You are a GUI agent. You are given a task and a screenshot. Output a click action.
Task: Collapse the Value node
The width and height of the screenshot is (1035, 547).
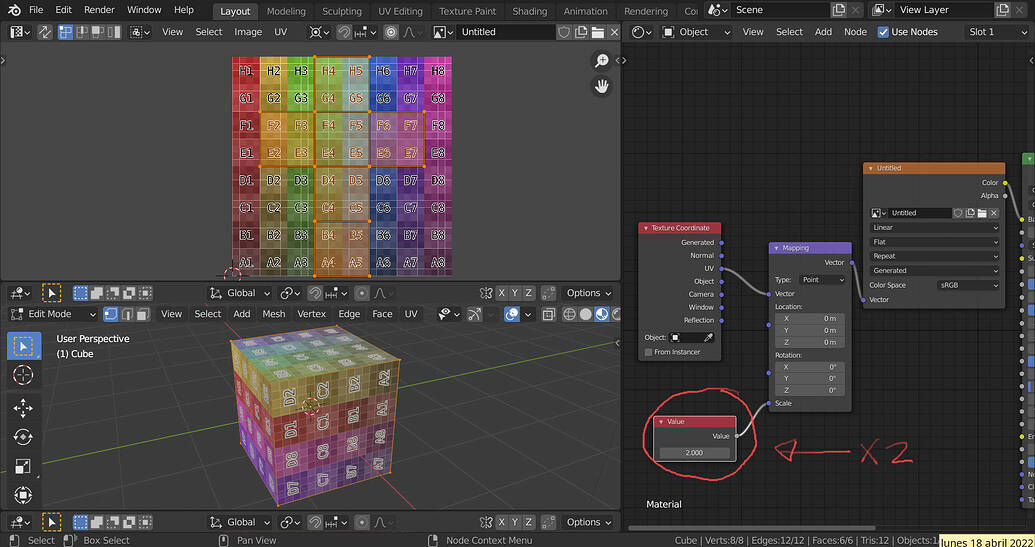point(661,421)
